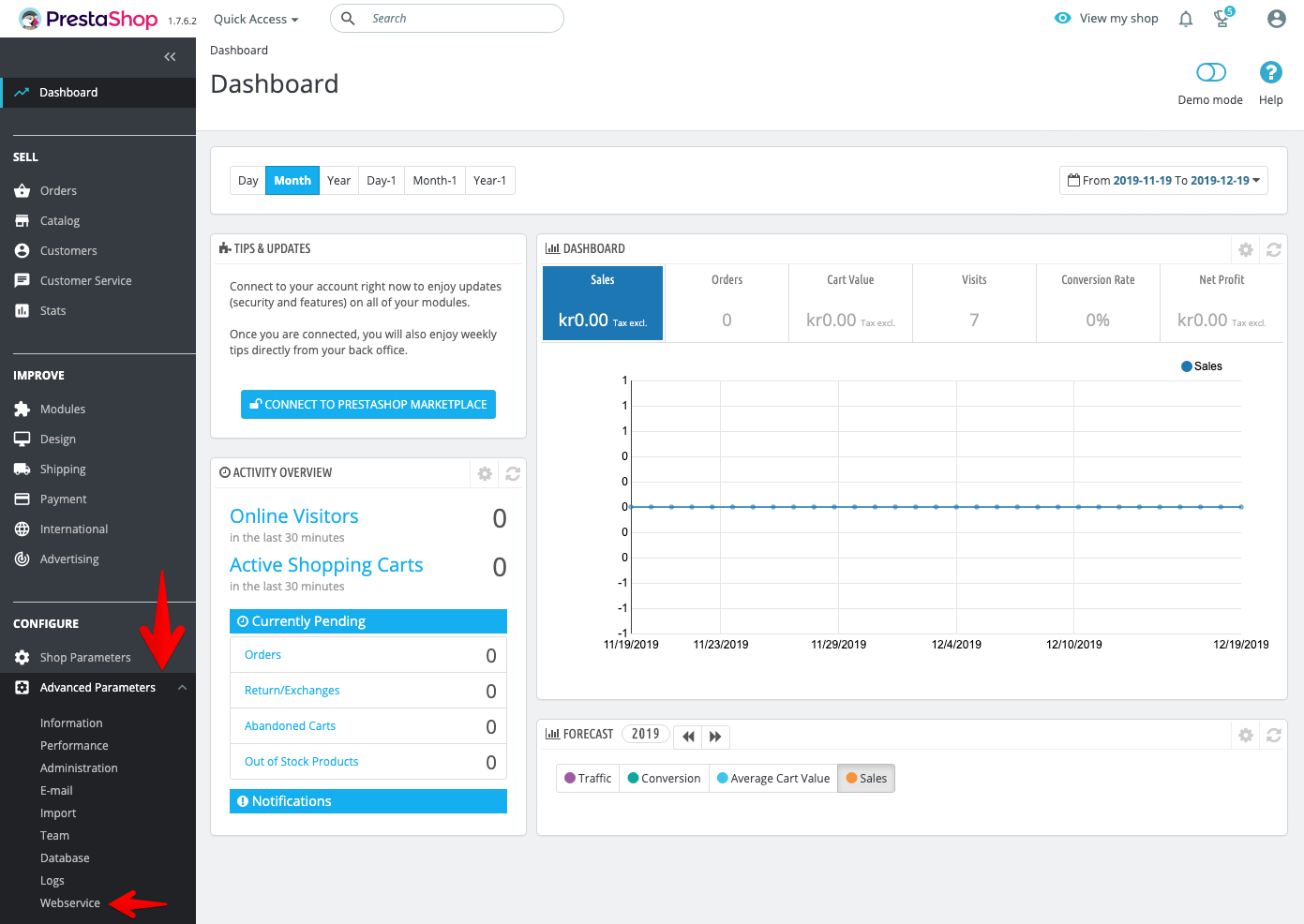Click the Orders basket icon in sidebar

[x=22, y=190]
